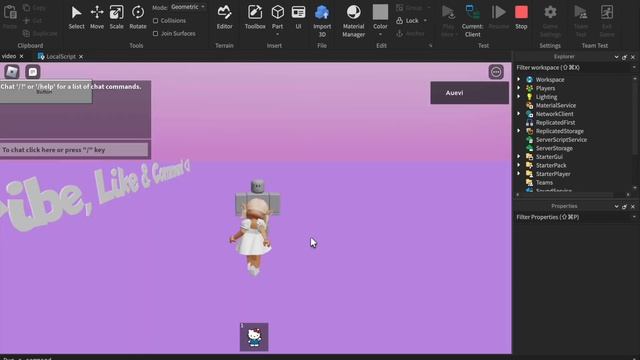Open the Material Manager

pyautogui.click(x=353, y=21)
